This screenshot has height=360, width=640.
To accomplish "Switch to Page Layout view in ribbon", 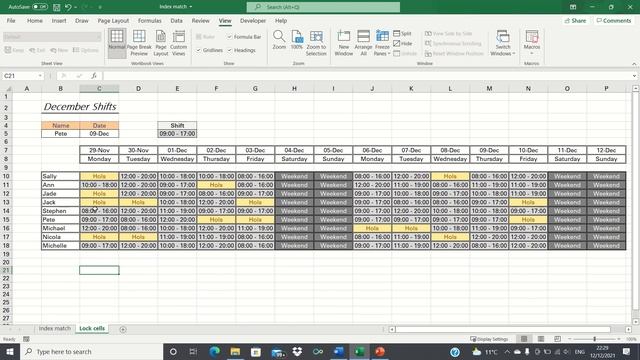I will 161,42.
